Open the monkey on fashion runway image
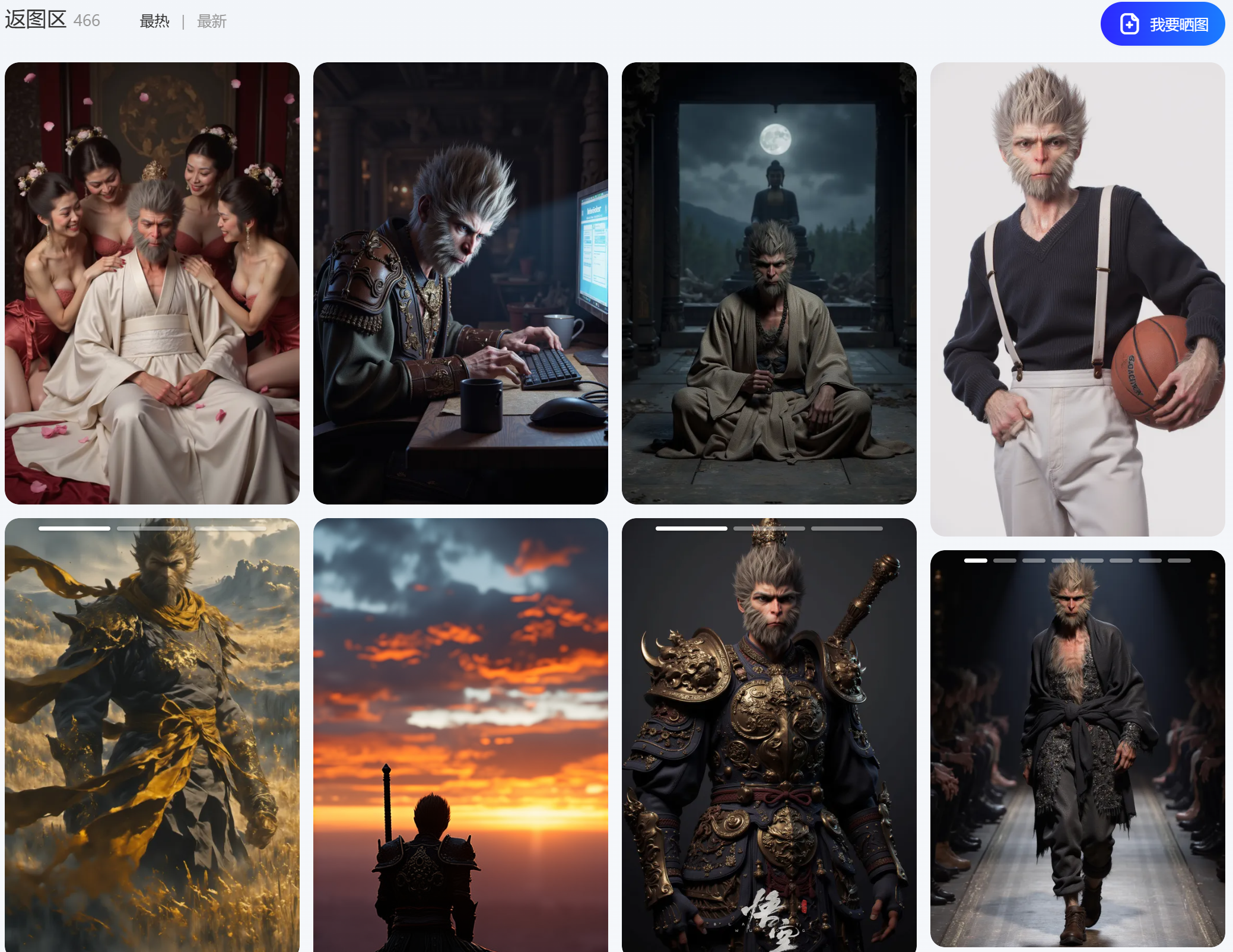Screen dimensions: 1233x952 click(x=1078, y=748)
